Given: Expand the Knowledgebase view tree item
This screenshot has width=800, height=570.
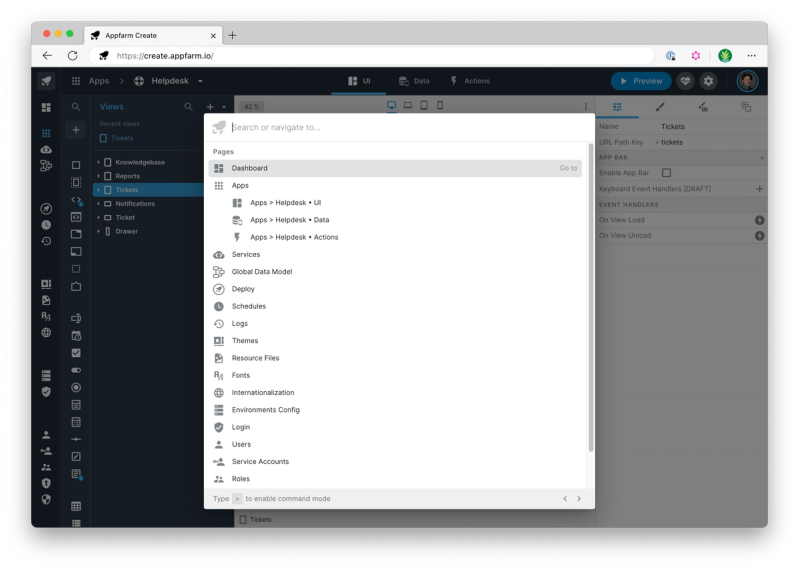Looking at the screenshot, I should [x=99, y=162].
